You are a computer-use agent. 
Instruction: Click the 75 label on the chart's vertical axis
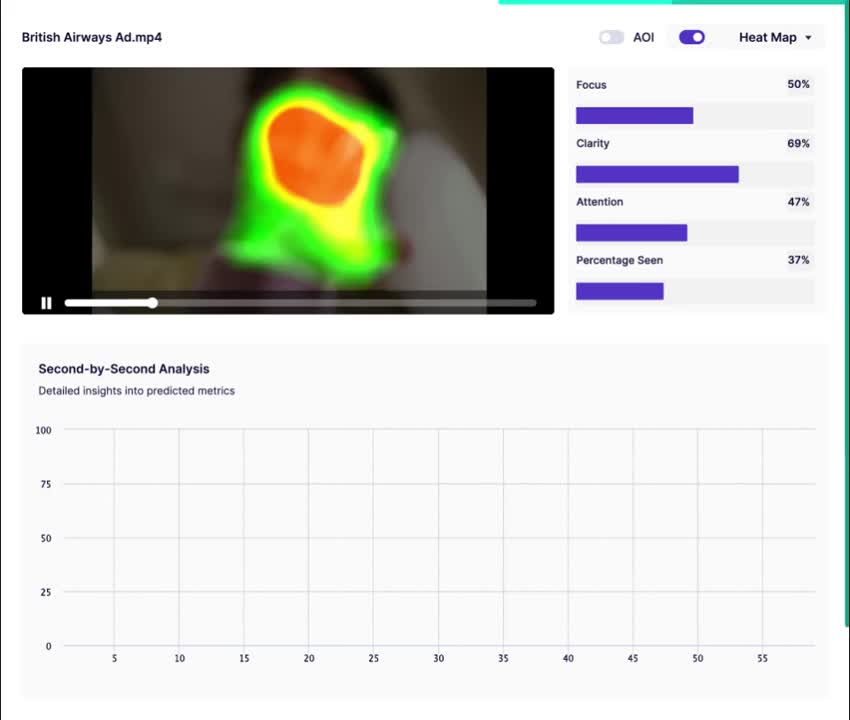tap(46, 484)
